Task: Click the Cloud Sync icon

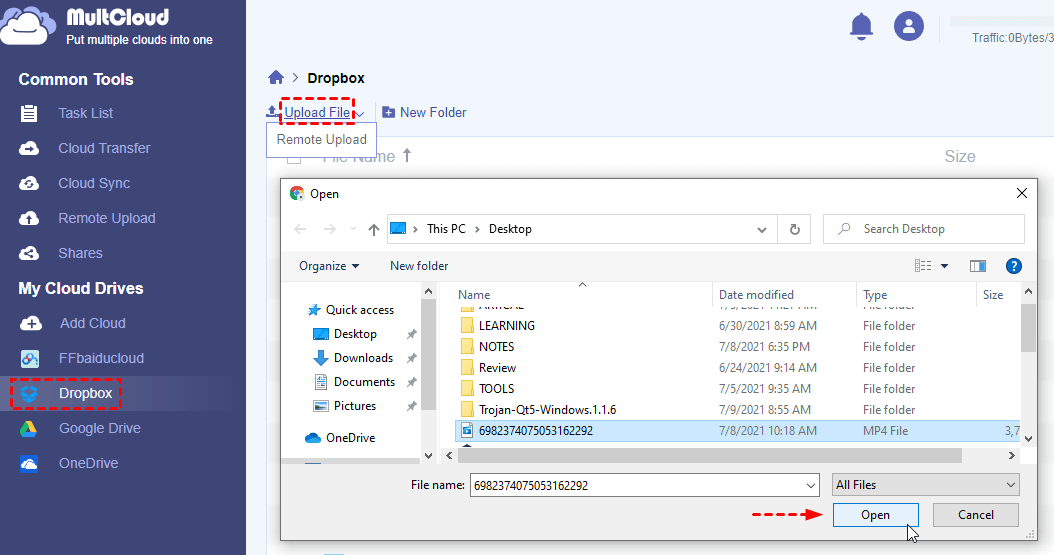Action: pos(29,183)
